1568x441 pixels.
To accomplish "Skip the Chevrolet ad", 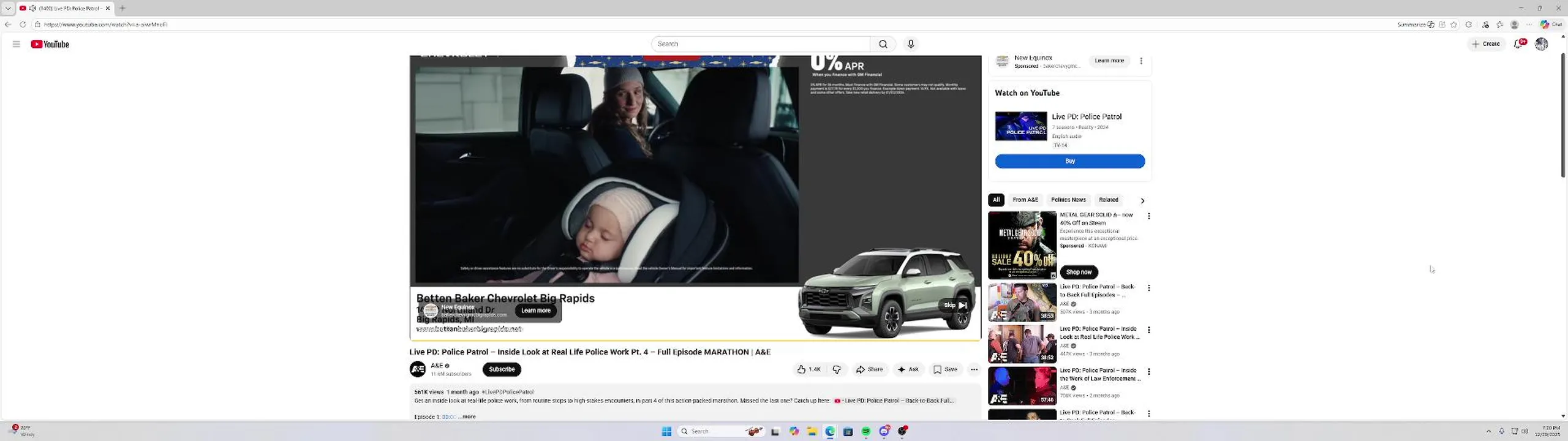I will click(x=955, y=305).
